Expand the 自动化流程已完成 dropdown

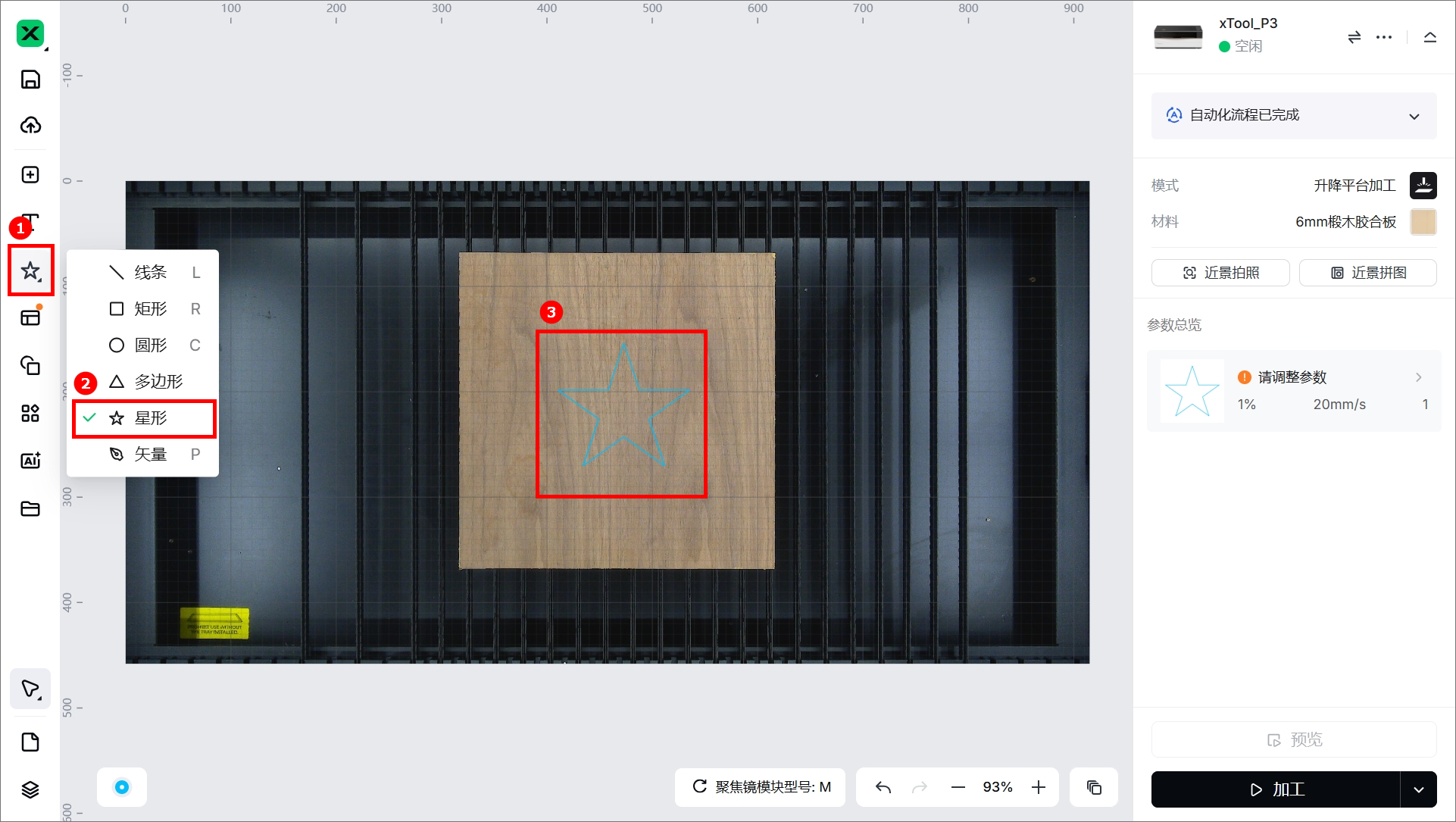[x=1414, y=116]
